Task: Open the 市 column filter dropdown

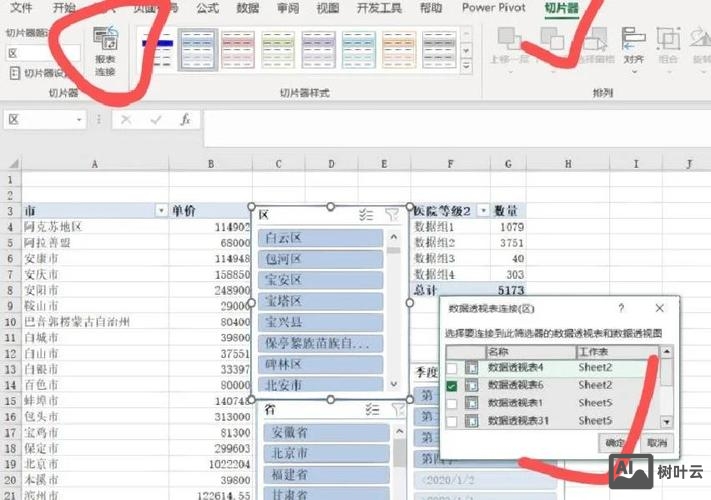Action: coord(161,211)
